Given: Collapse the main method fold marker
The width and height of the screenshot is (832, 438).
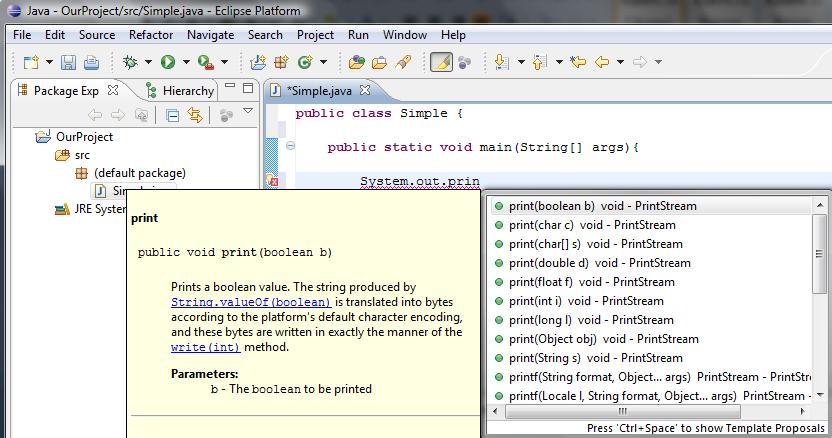Looking at the screenshot, I should 290,145.
